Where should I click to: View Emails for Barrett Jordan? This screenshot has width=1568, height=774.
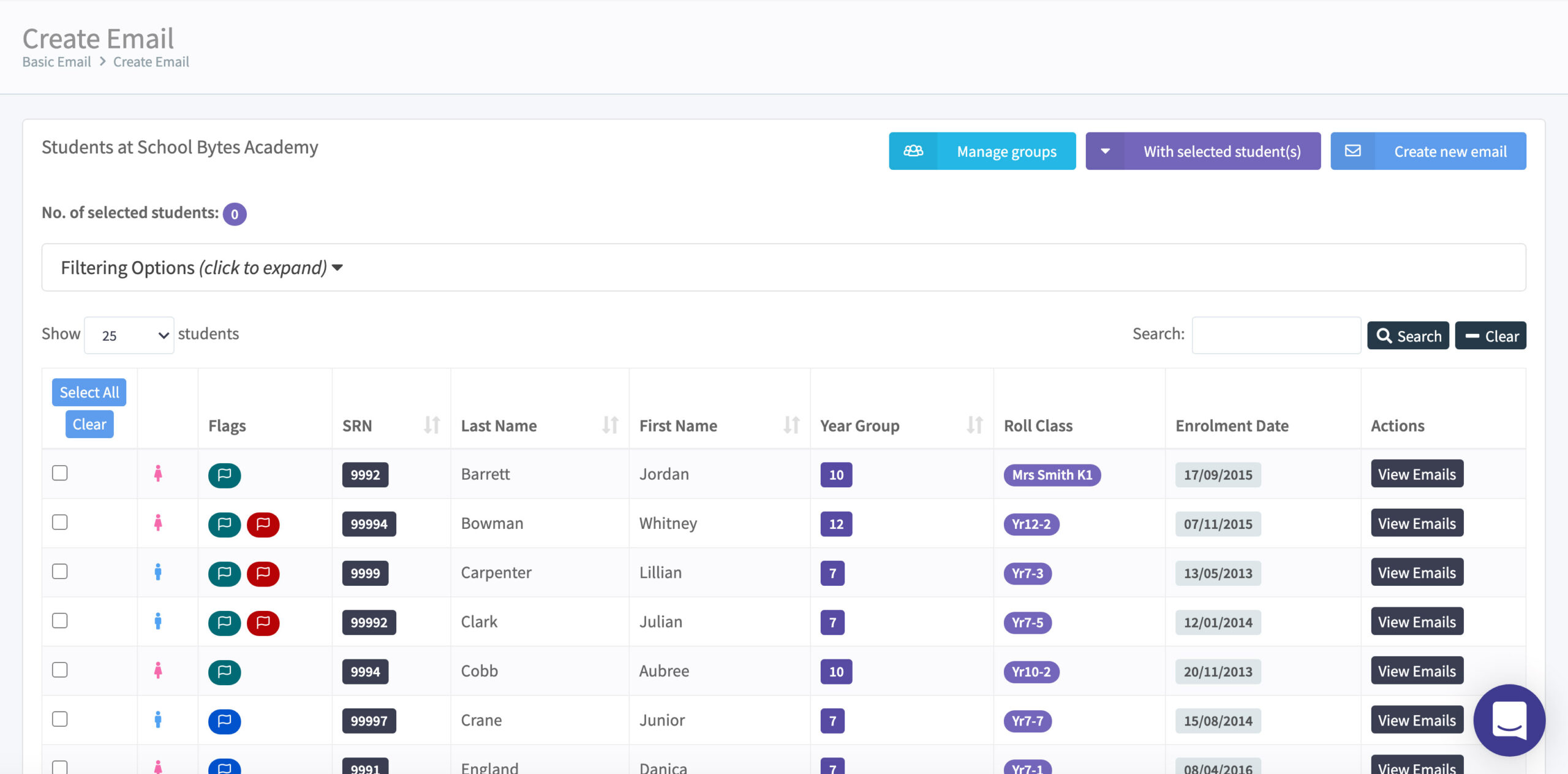click(1417, 474)
